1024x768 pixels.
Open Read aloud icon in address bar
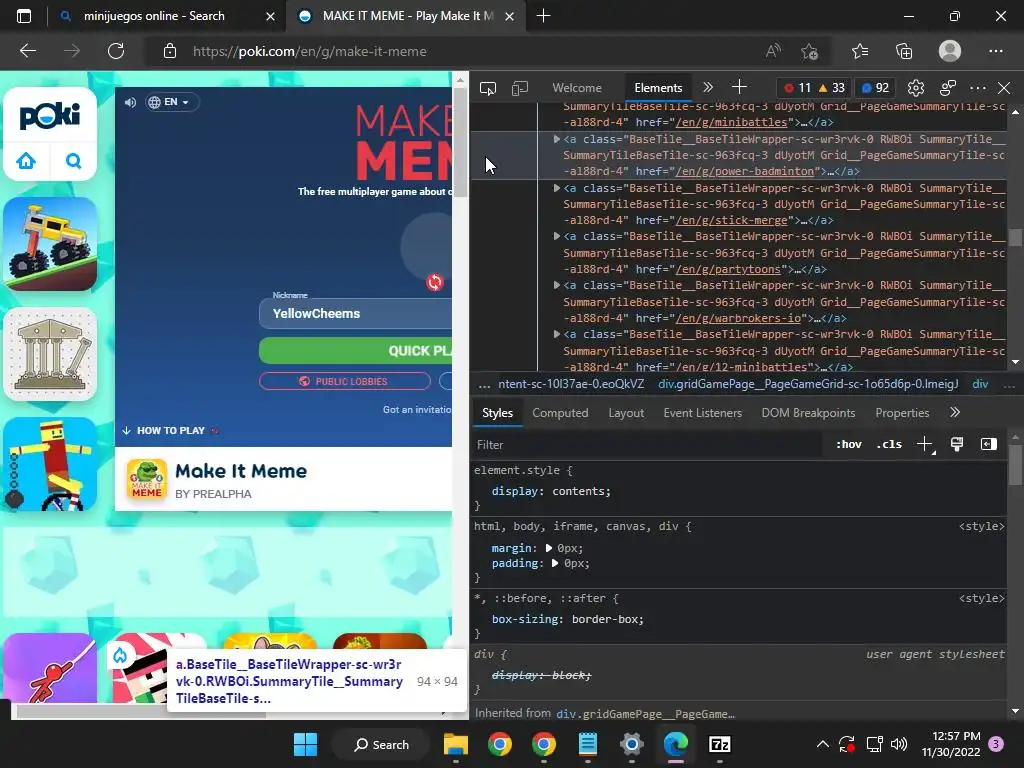coord(773,51)
